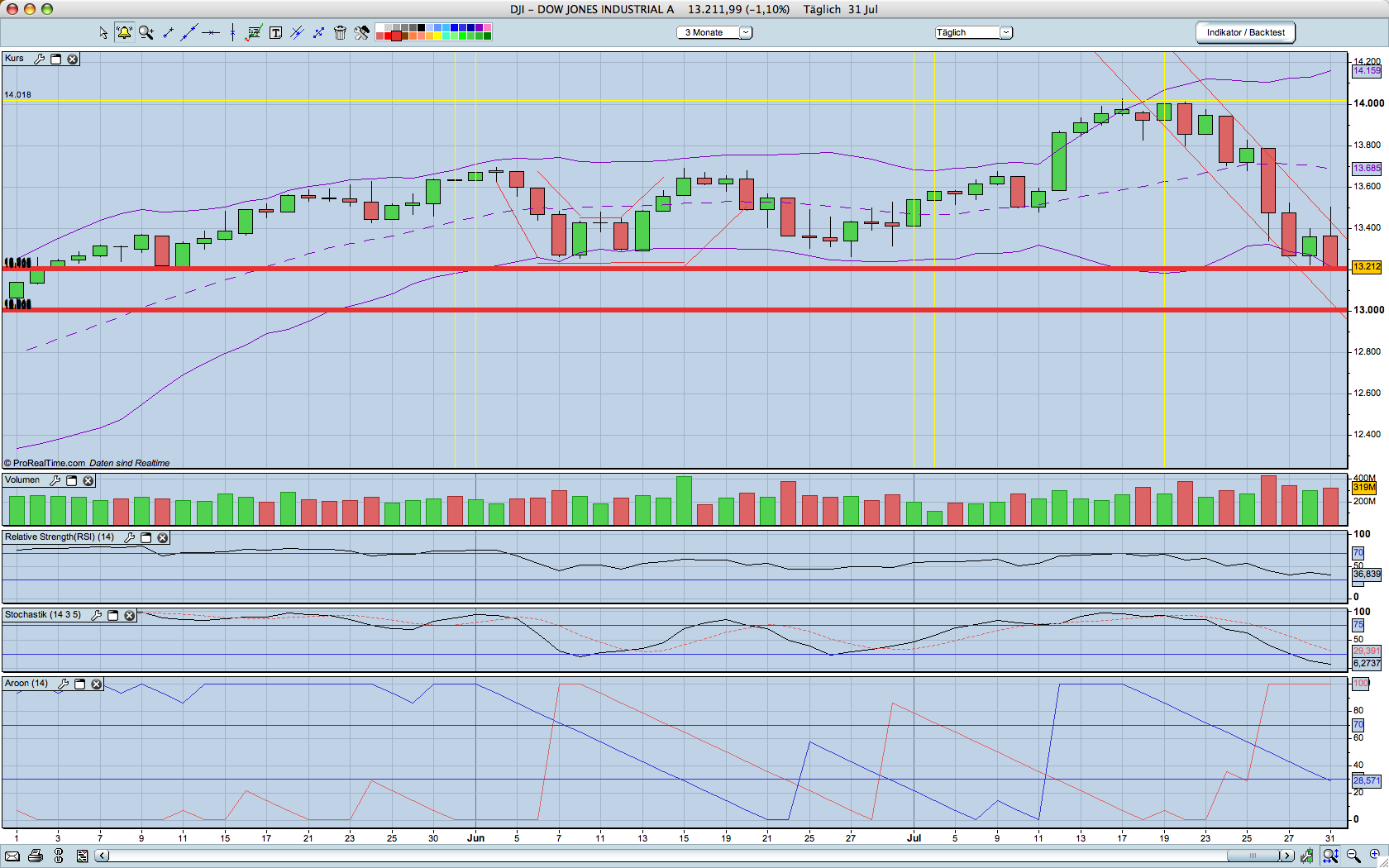Close the Aroon (14) panel

click(x=97, y=684)
